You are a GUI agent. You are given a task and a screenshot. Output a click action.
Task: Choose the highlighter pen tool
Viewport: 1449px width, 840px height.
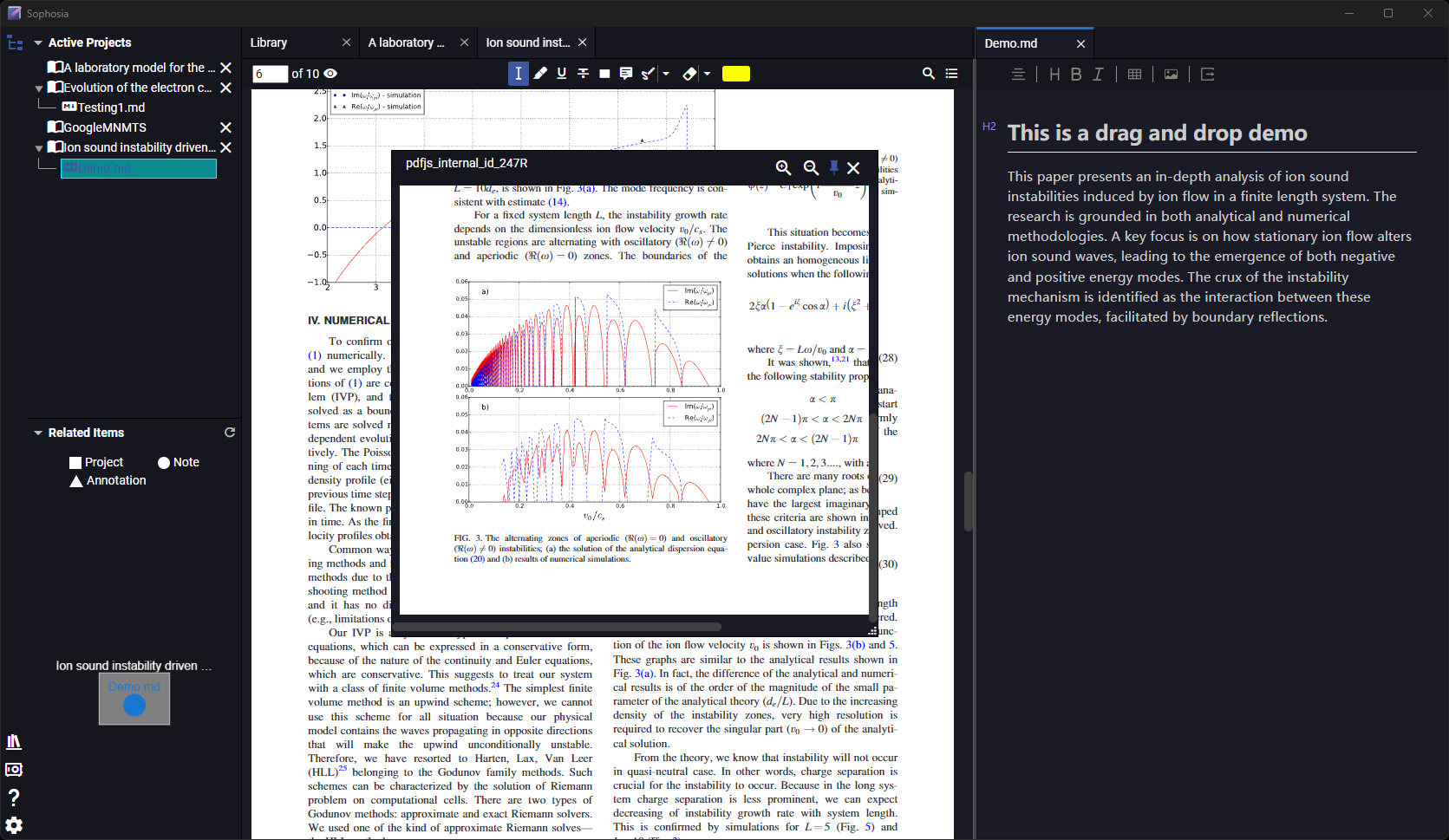540,74
